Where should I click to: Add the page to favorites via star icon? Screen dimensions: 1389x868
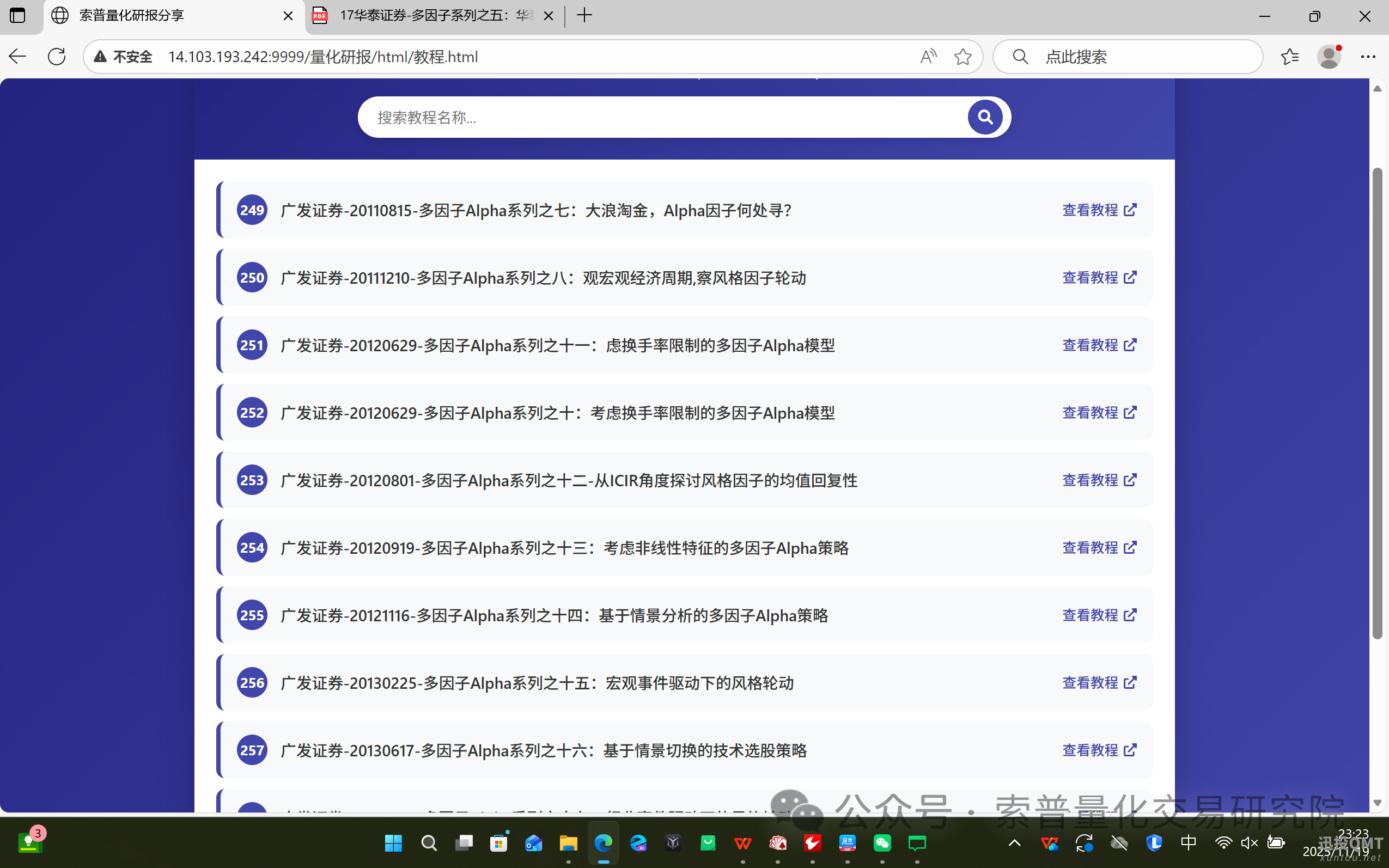click(963, 56)
